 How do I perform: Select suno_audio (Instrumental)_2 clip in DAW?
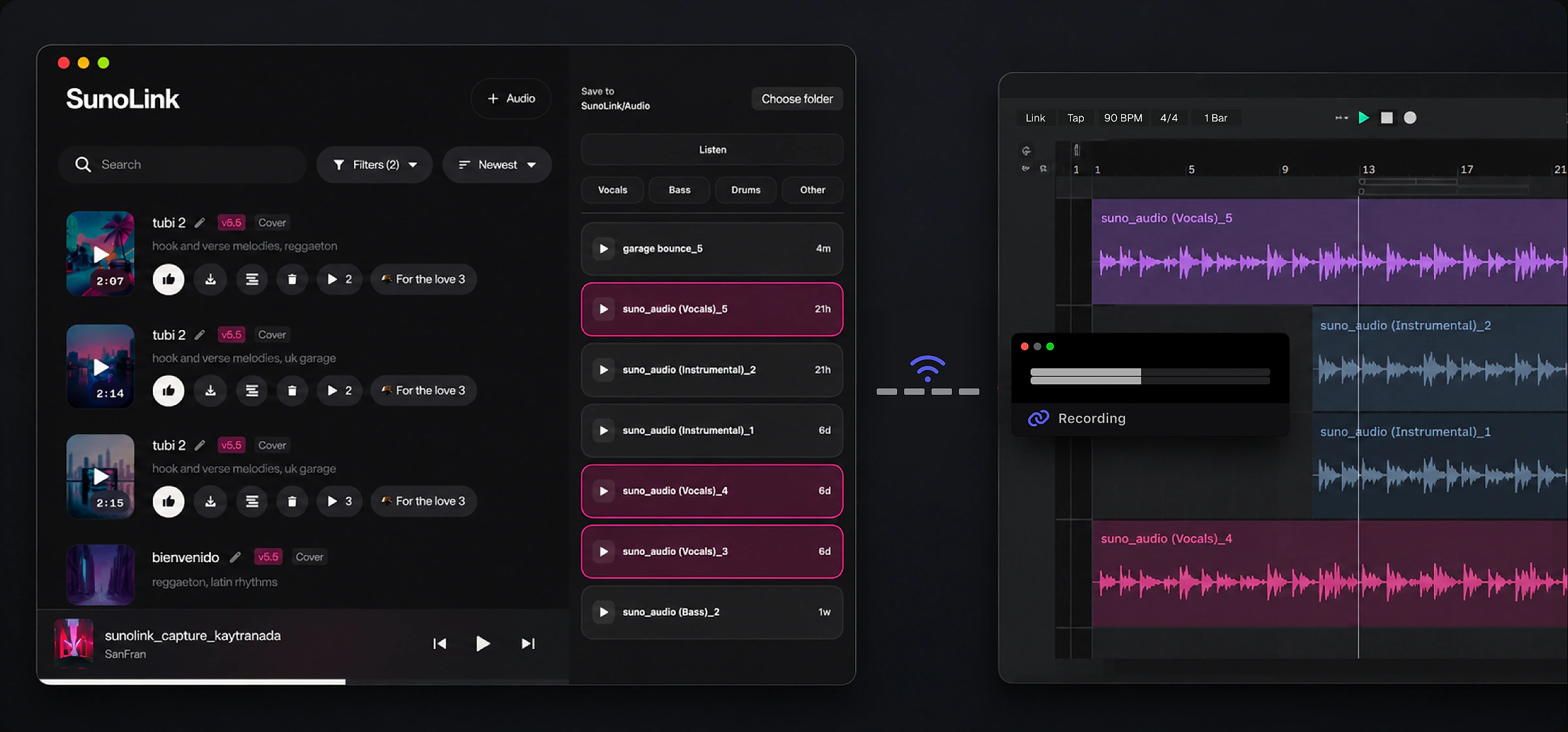point(1440,359)
